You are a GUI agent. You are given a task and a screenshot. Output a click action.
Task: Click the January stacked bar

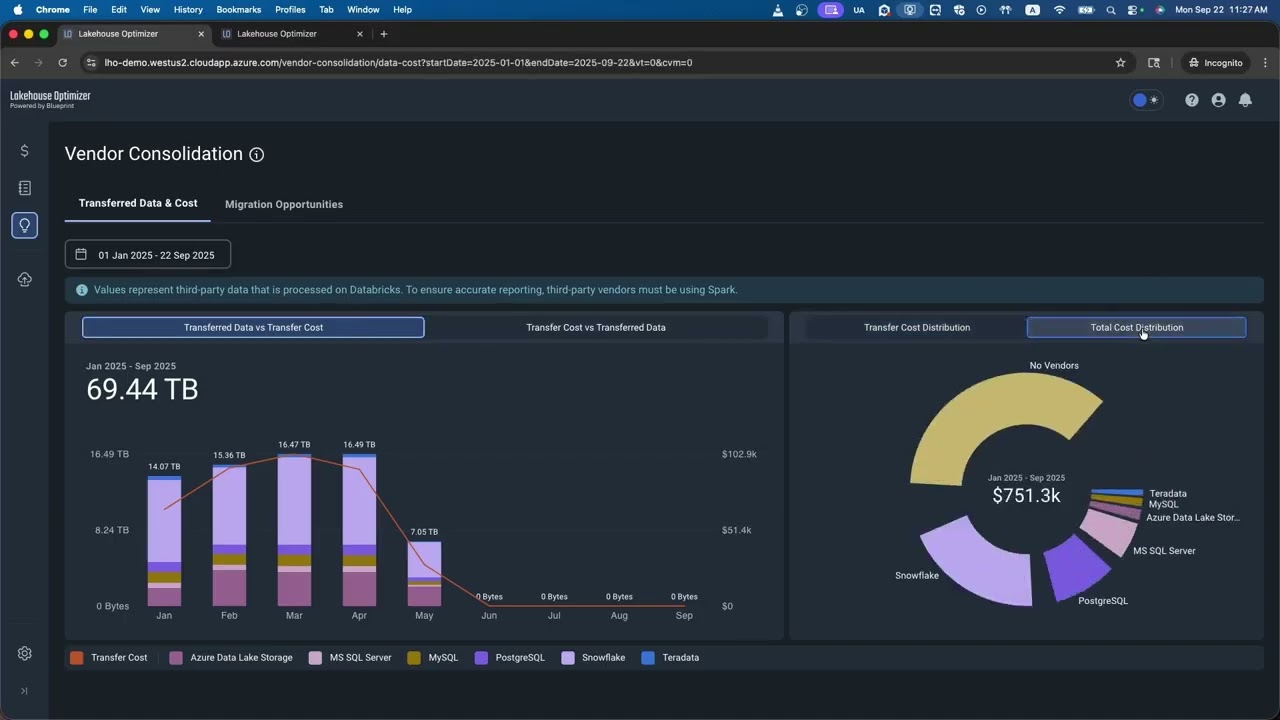point(164,541)
